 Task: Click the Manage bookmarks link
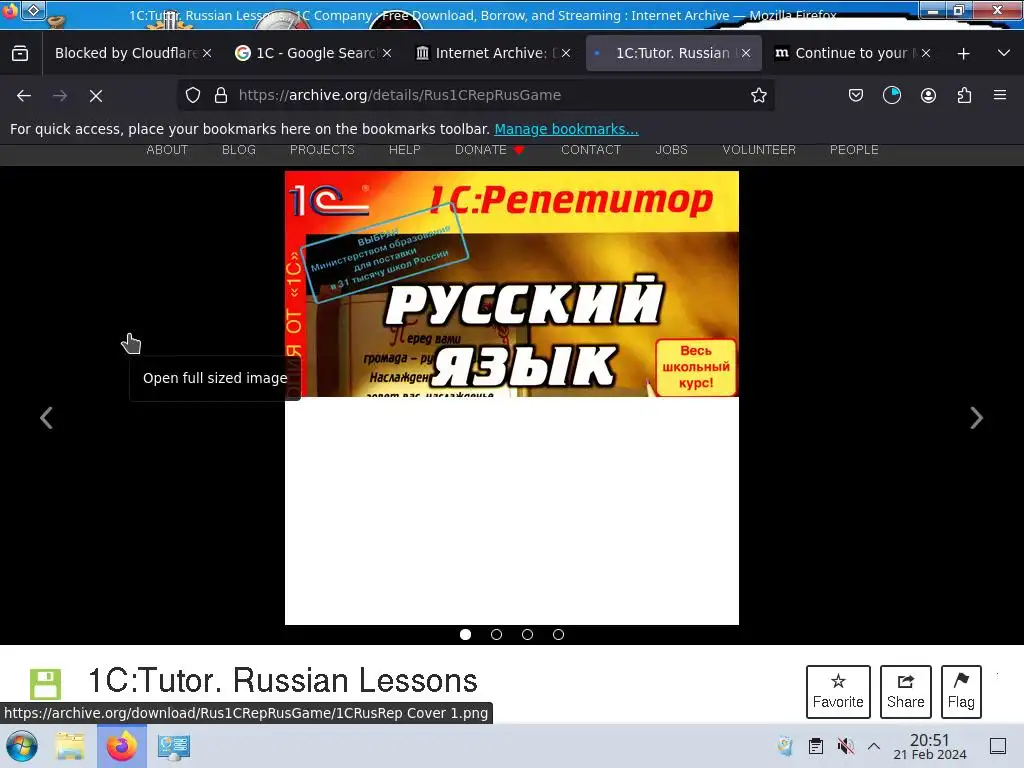coord(566,129)
